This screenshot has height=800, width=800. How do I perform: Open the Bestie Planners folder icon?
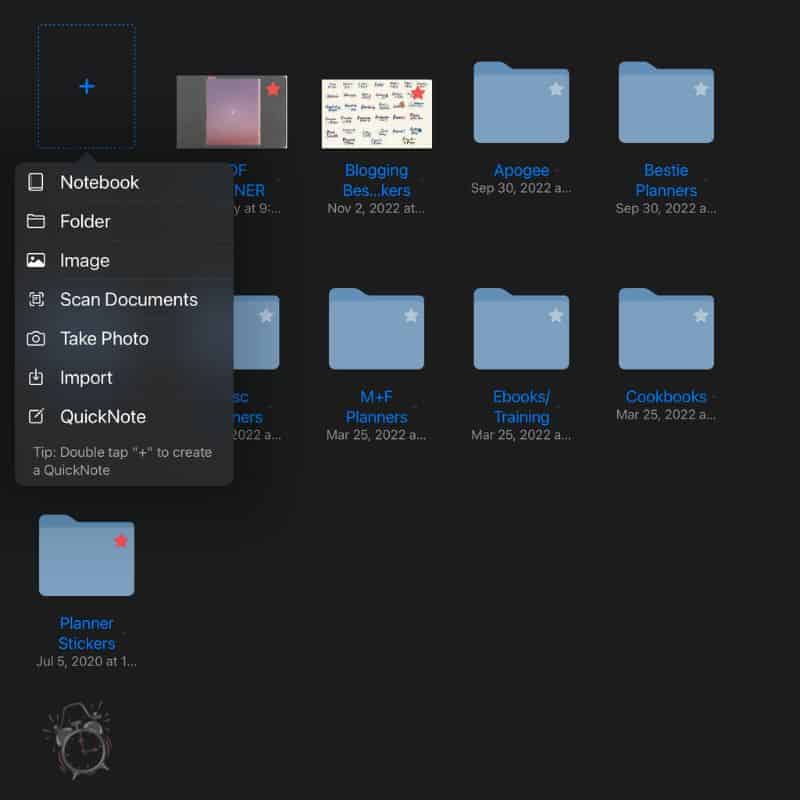point(666,102)
